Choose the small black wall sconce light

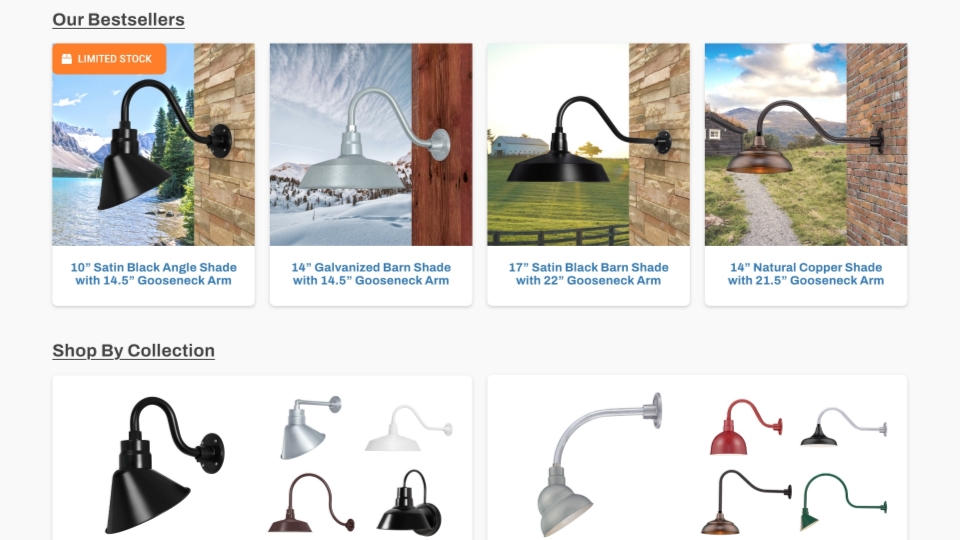[x=409, y=503]
